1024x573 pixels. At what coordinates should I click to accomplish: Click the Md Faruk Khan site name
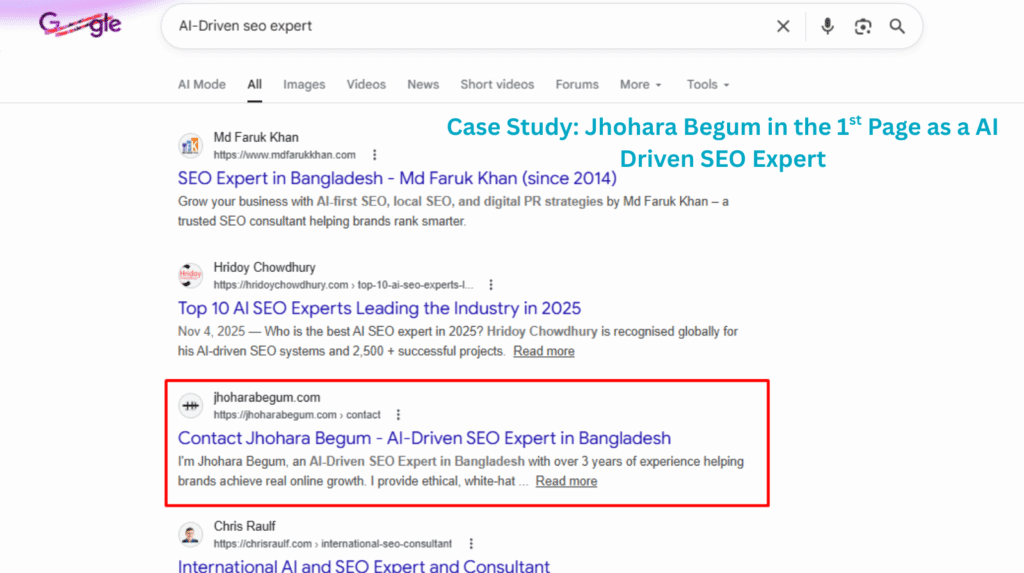tap(256, 137)
